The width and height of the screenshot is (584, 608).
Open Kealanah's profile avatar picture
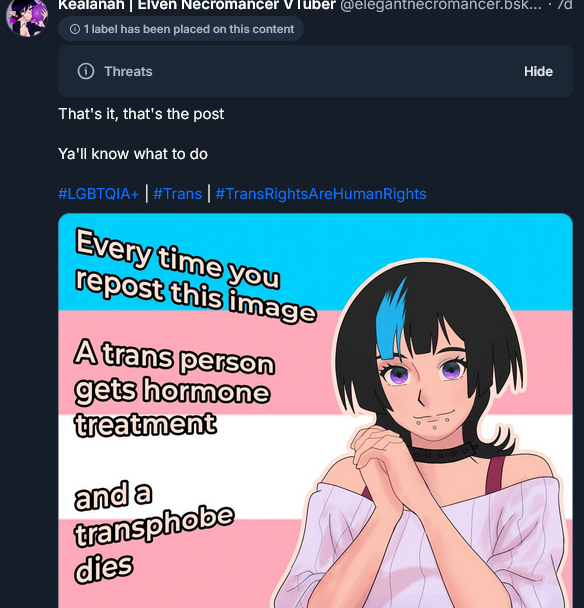[27, 17]
